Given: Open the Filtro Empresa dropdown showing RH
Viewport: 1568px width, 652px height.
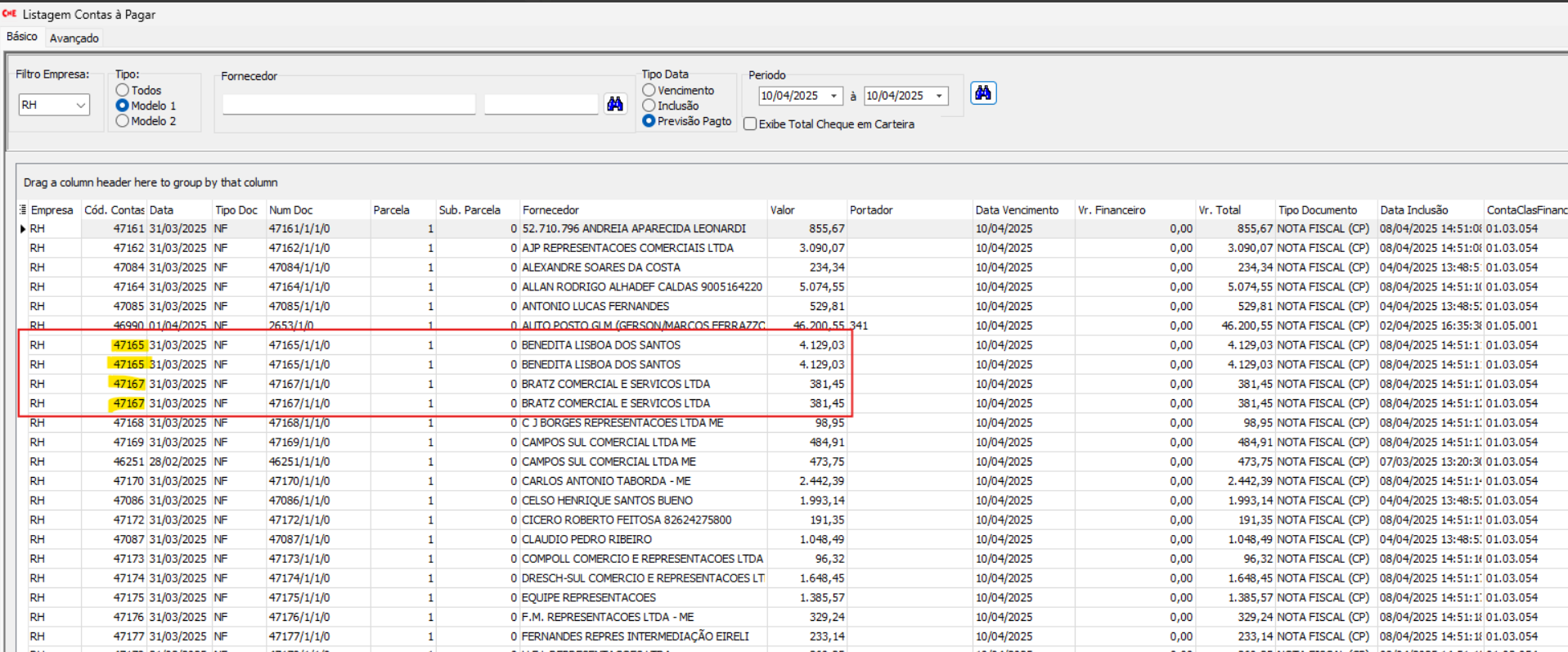Looking at the screenshot, I should [x=80, y=105].
